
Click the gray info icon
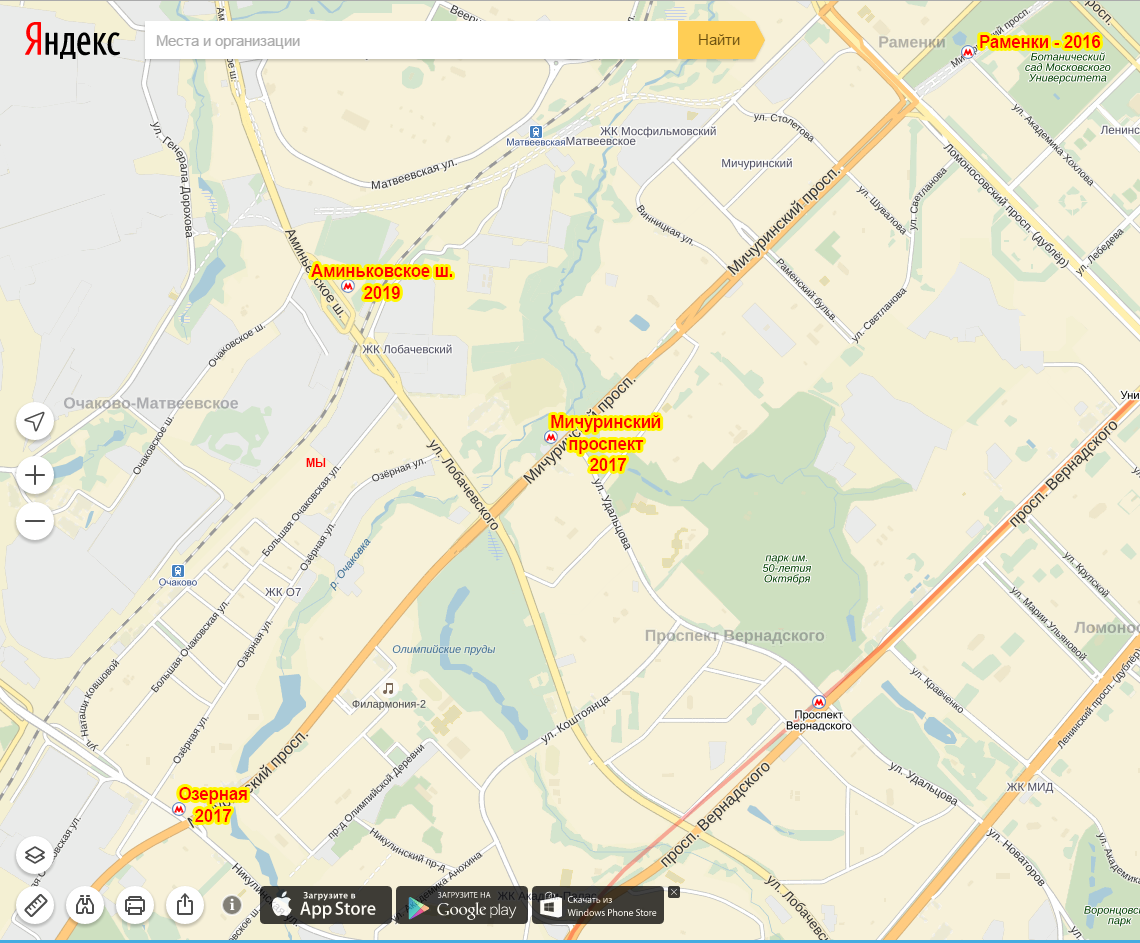232,905
